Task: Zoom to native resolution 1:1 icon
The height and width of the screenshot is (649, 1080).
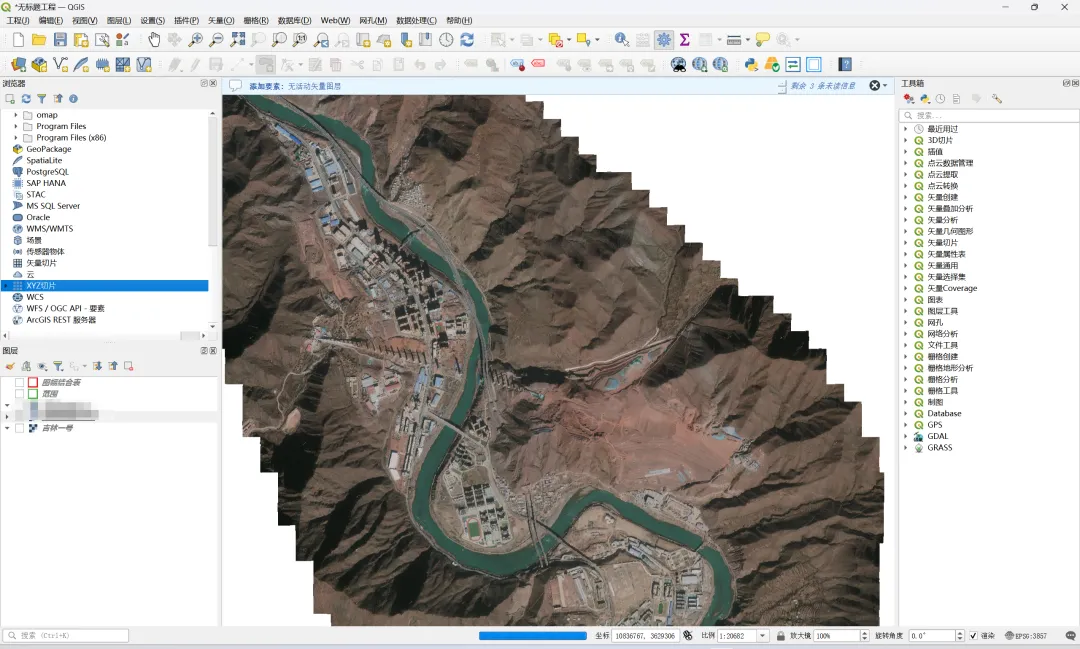Action: pyautogui.click(x=300, y=40)
